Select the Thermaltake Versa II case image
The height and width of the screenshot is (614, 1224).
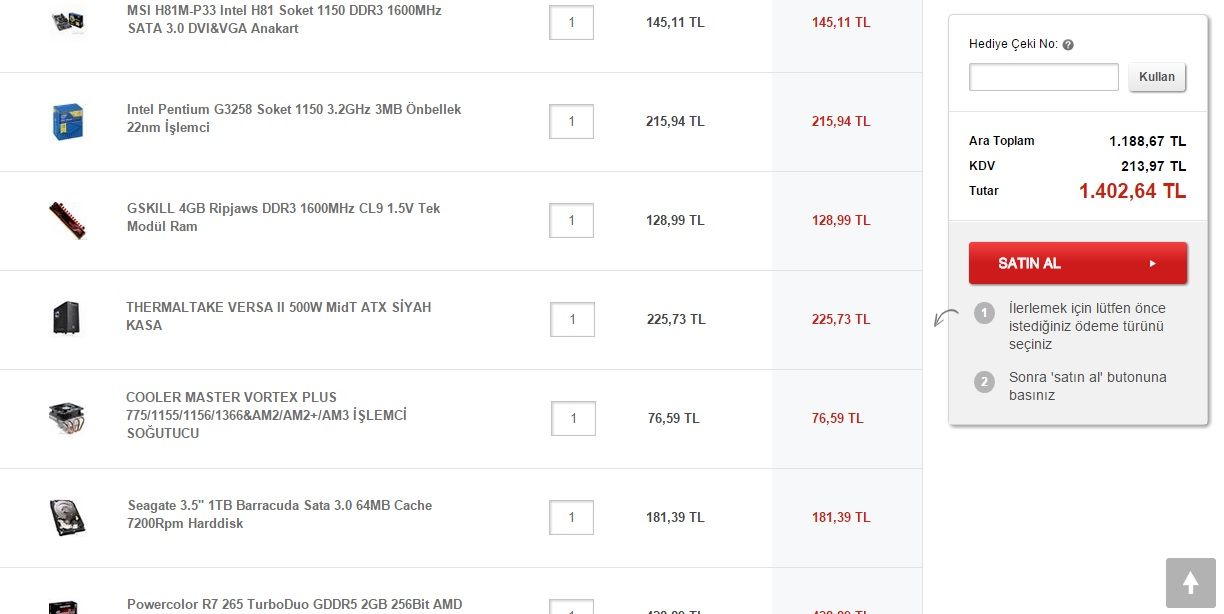pyautogui.click(x=68, y=319)
